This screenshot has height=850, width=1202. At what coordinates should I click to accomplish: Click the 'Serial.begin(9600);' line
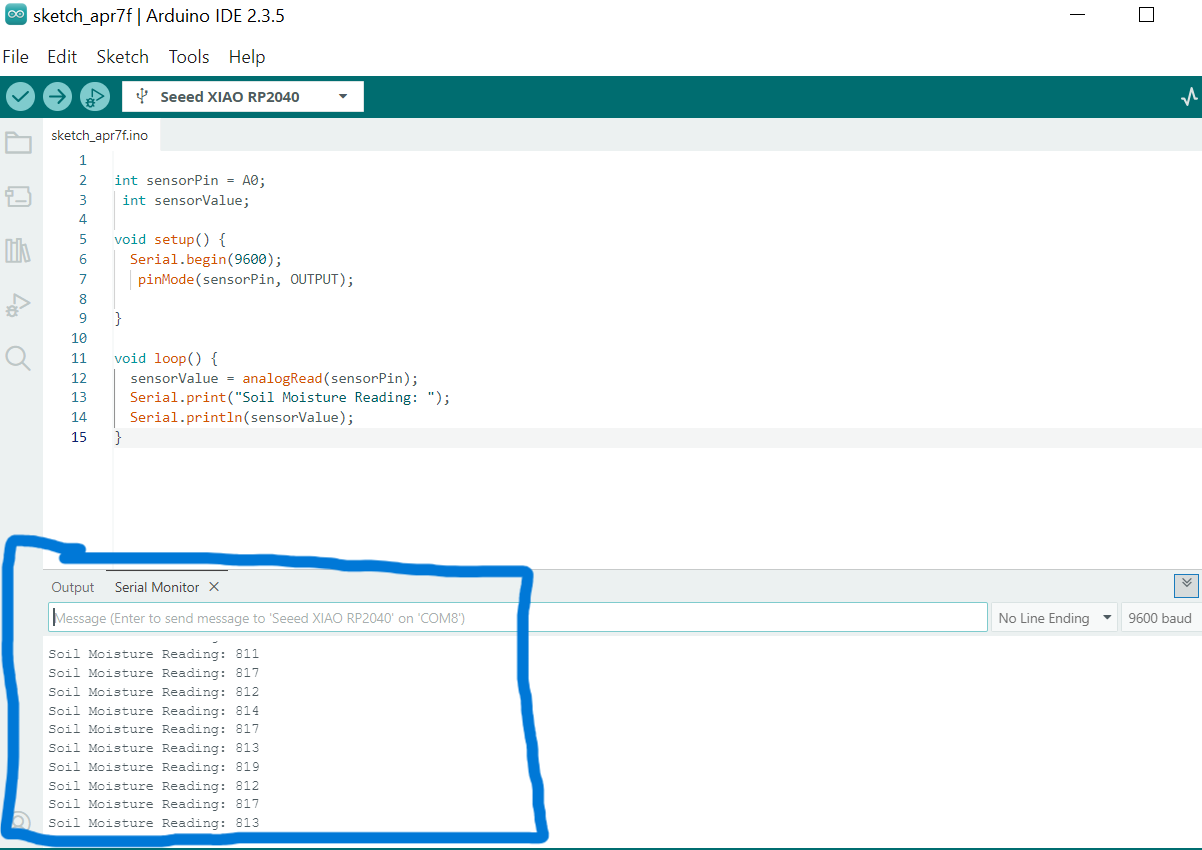pyautogui.click(x=206, y=259)
